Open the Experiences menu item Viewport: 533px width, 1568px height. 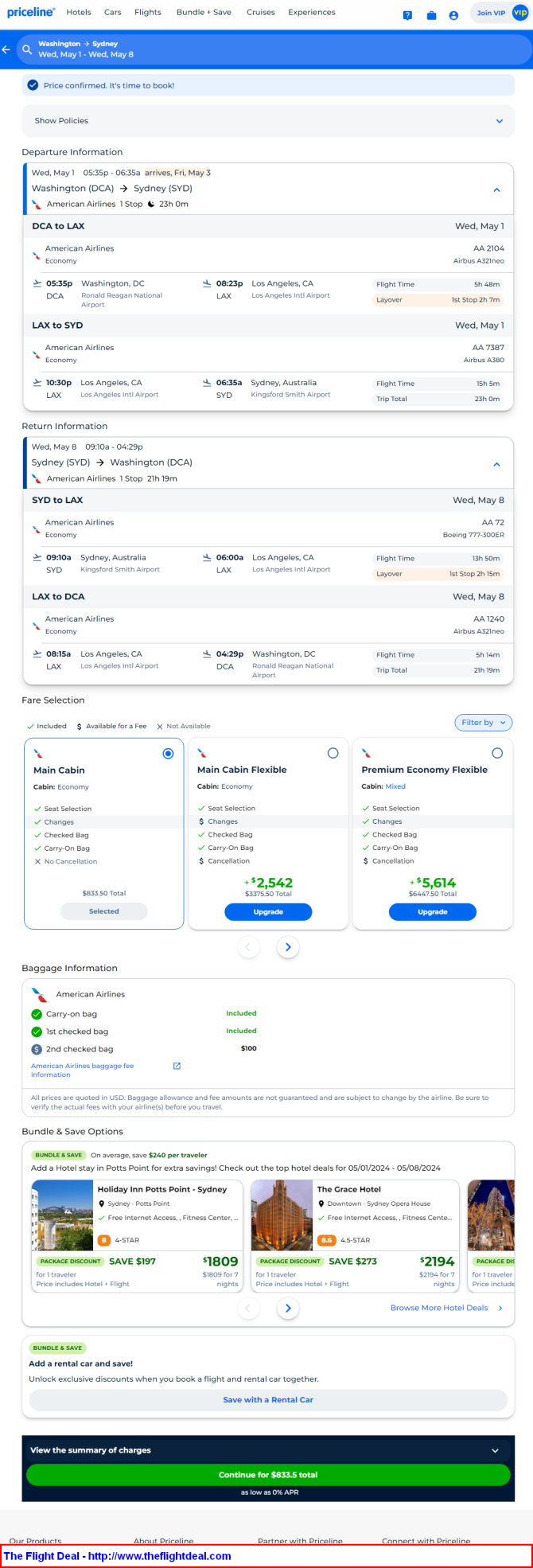point(312,12)
